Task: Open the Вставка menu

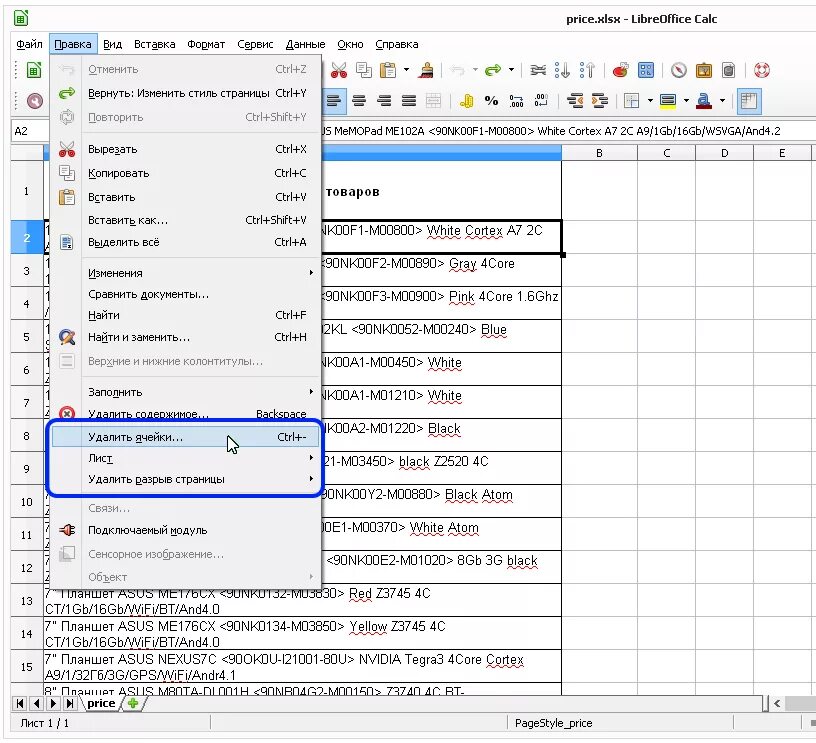Action: [155, 44]
